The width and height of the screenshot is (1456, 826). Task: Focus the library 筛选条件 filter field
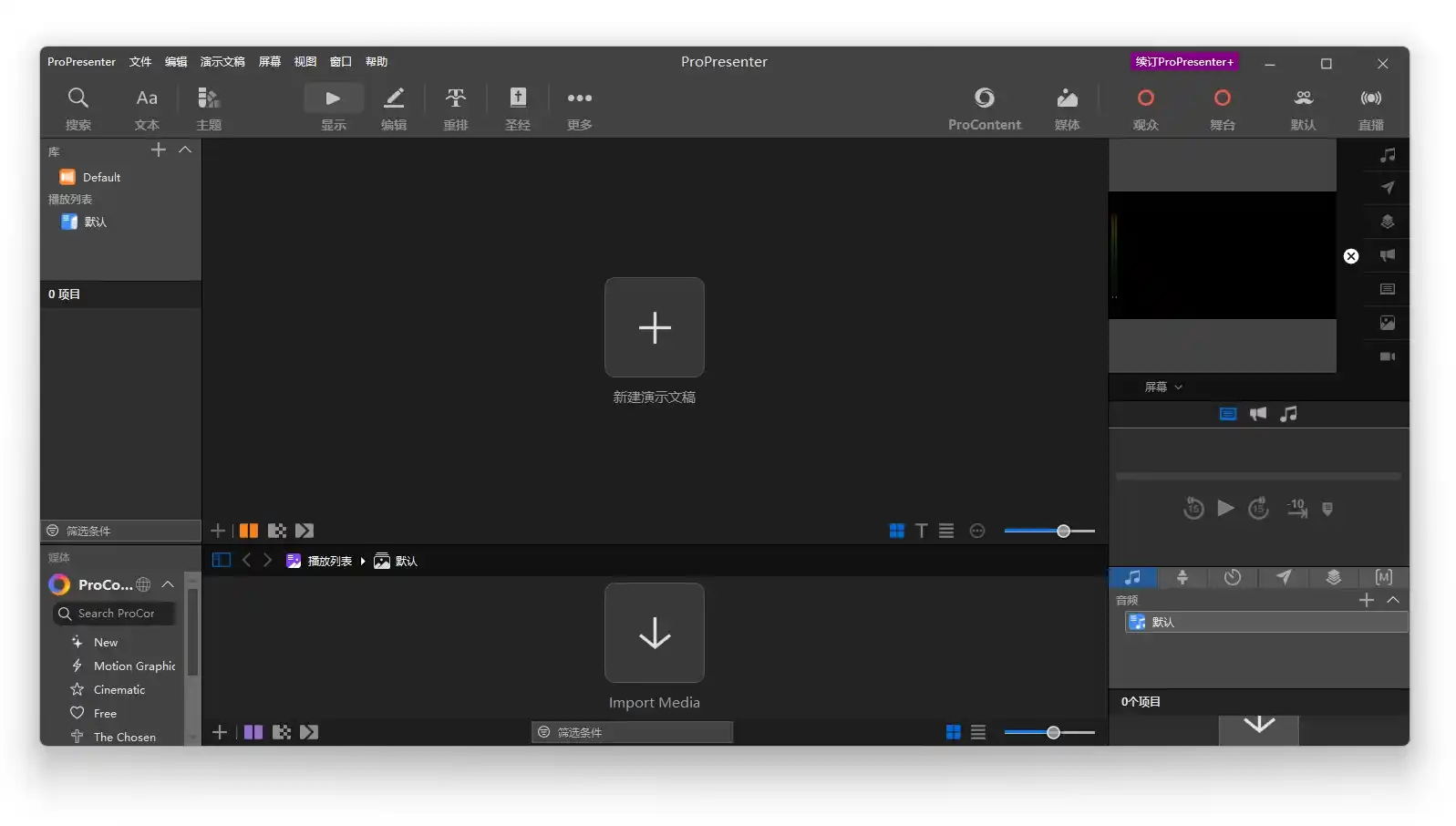point(120,531)
